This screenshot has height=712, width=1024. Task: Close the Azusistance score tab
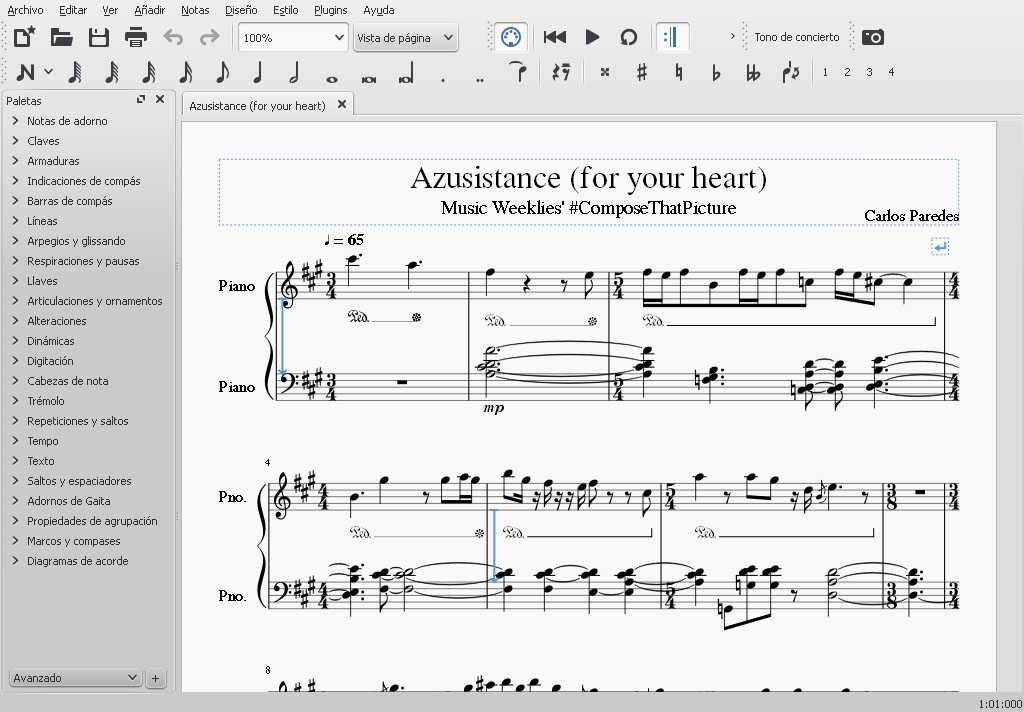pyautogui.click(x=342, y=105)
